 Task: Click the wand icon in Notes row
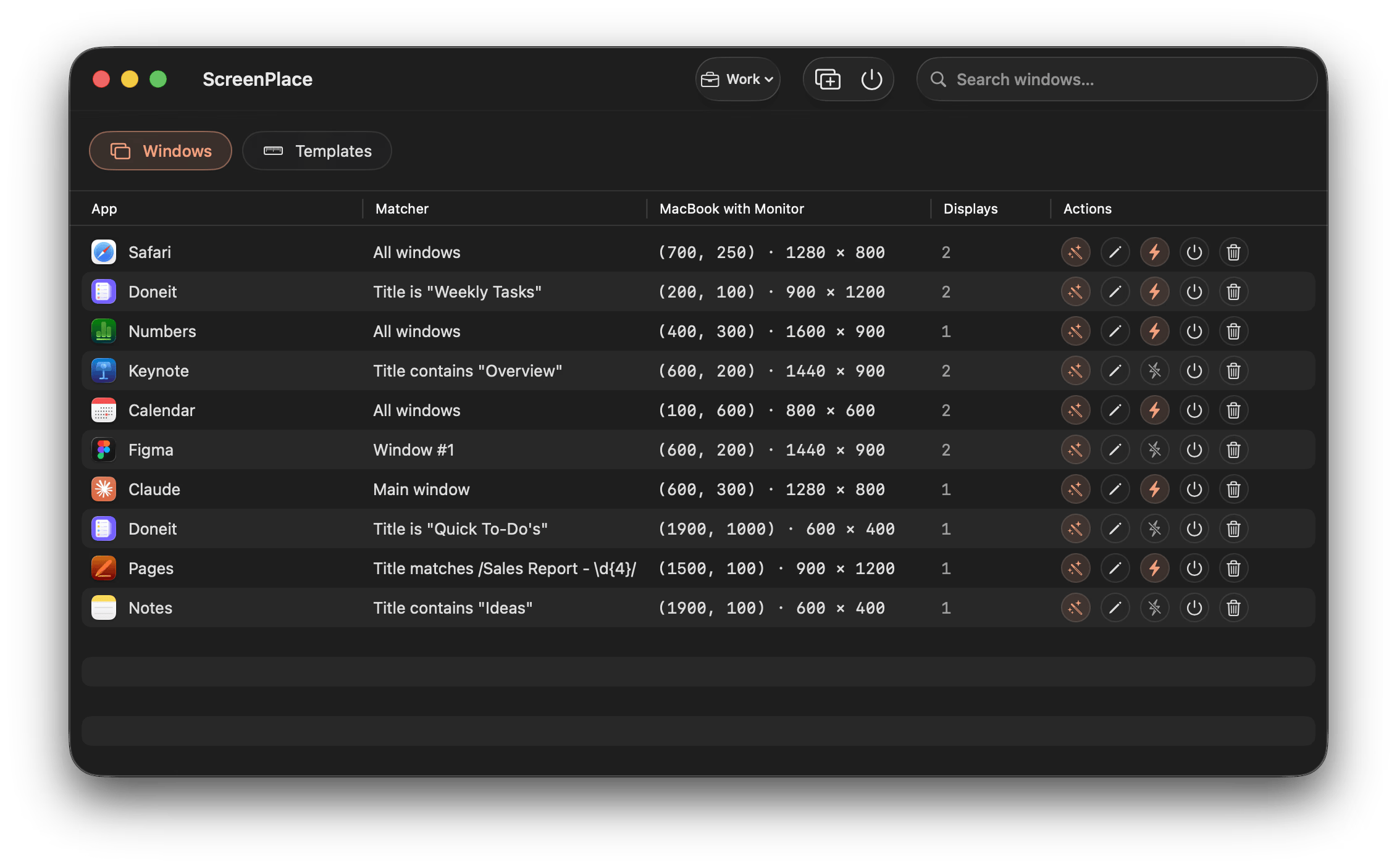pos(1075,607)
